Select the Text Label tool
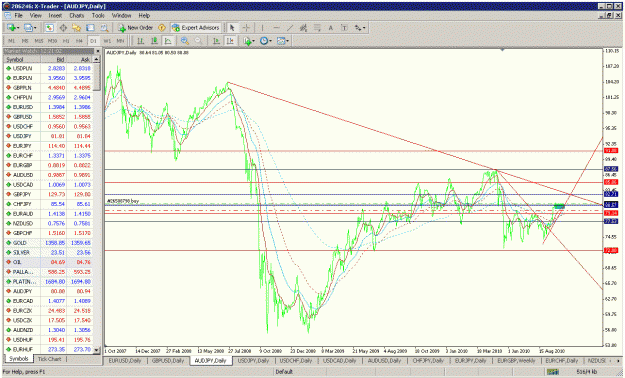The width and height of the screenshot is (625, 378). coord(344,28)
